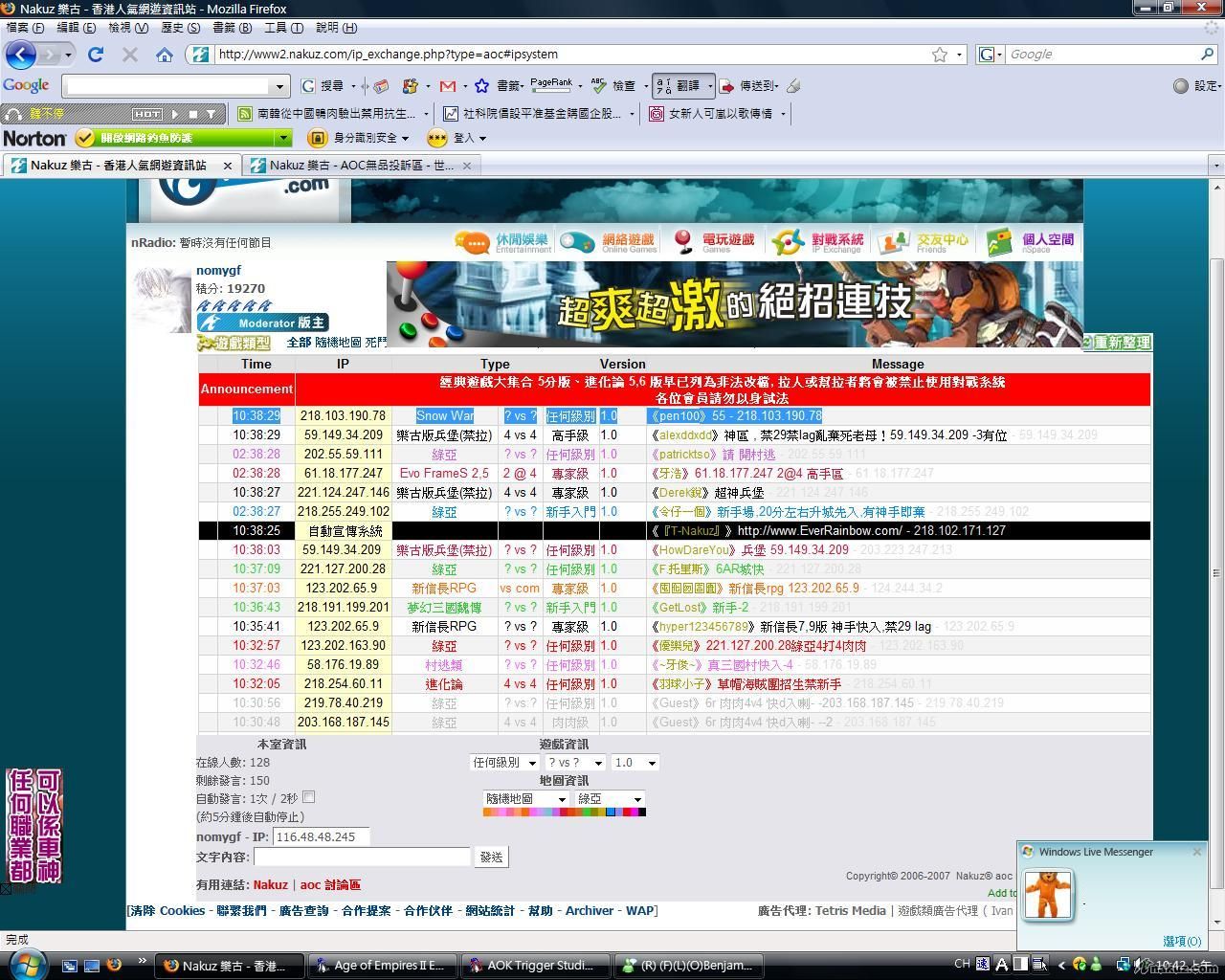The image size is (1225, 980).
Task: Click the IP address field 116.48.48.245
Action: (x=321, y=837)
